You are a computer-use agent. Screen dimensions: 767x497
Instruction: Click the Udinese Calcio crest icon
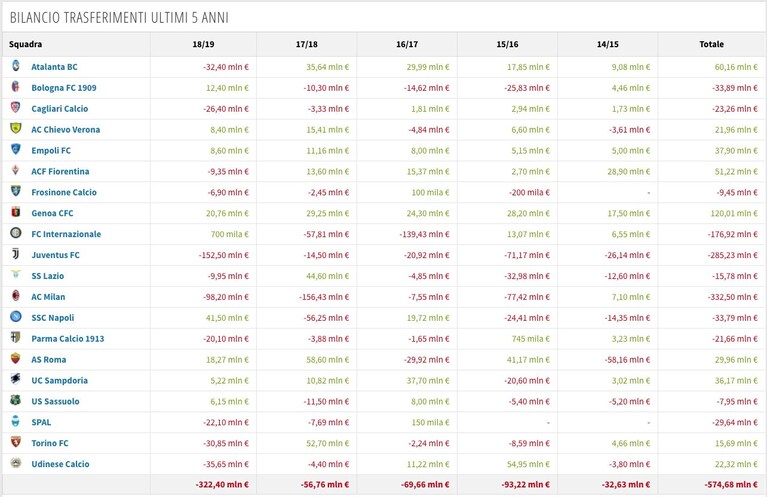16,463
